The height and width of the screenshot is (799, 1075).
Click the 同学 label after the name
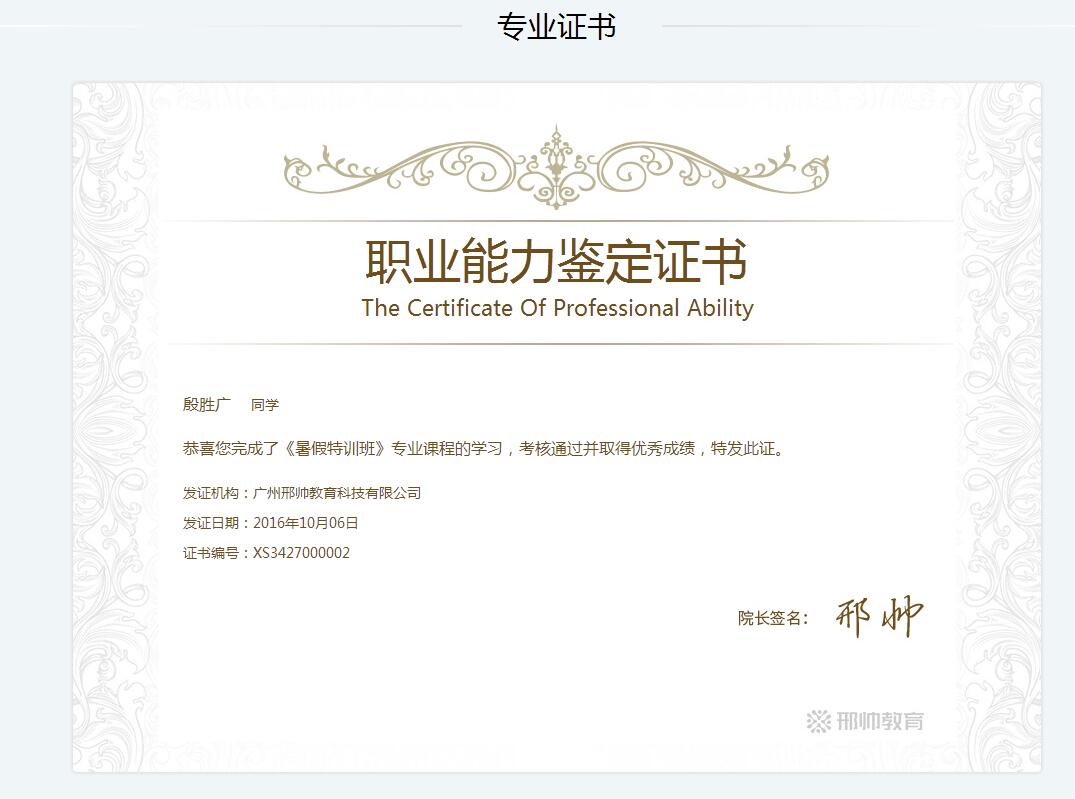pyautogui.click(x=265, y=405)
